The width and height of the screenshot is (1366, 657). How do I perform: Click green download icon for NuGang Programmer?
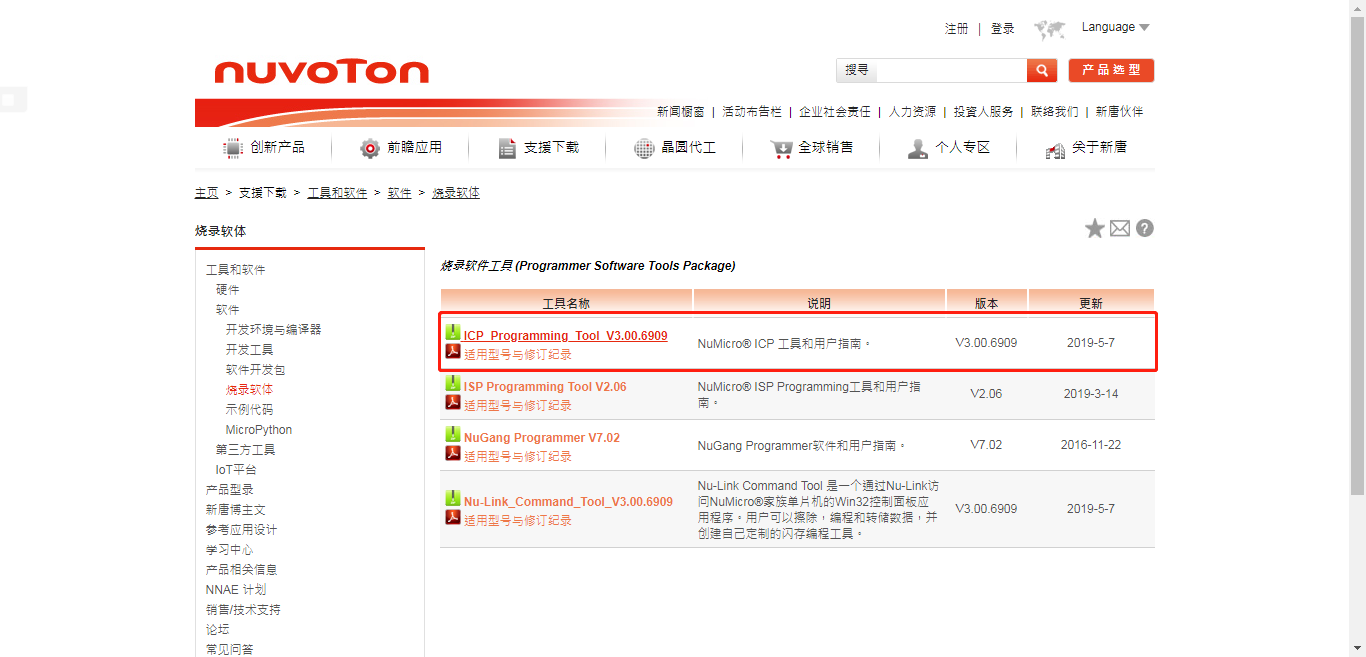(453, 435)
